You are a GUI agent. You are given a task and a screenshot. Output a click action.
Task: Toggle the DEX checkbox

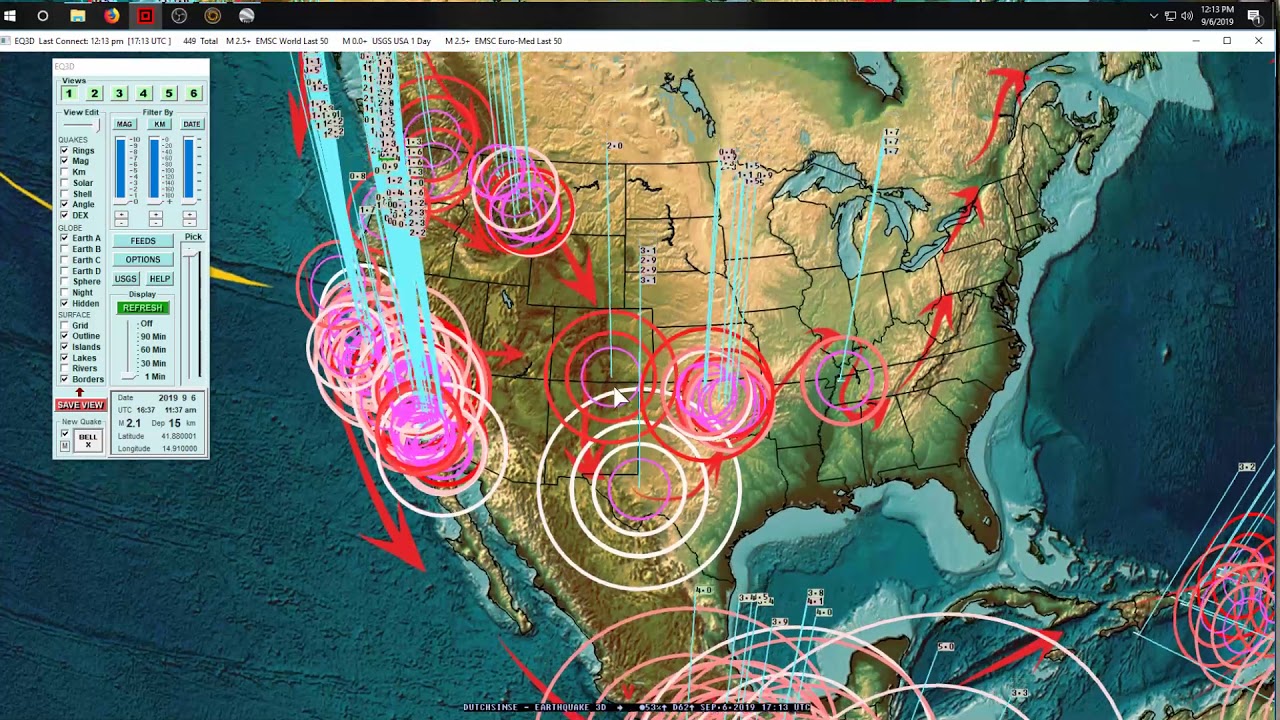tap(64, 215)
